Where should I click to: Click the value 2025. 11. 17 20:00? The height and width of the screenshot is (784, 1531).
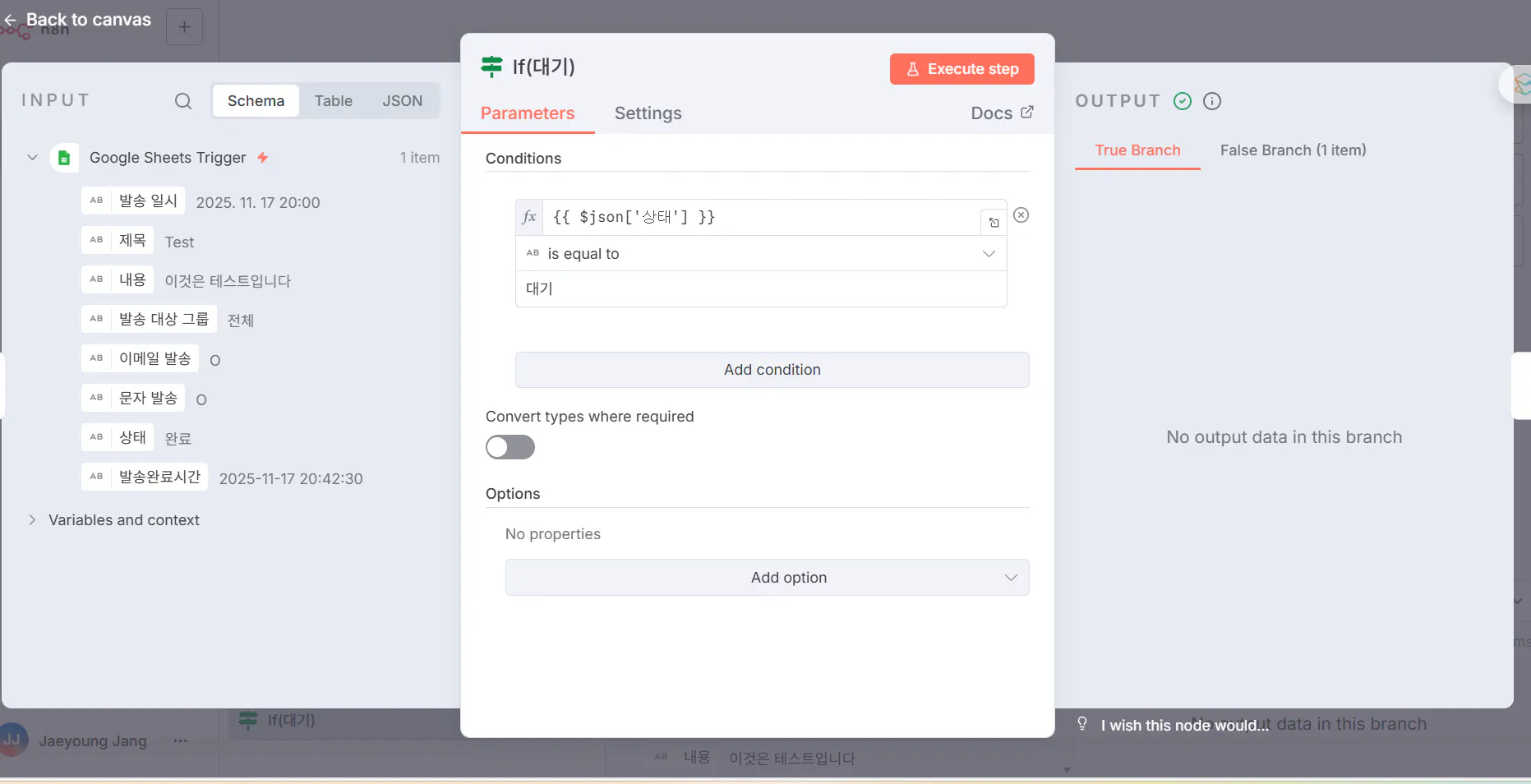click(258, 202)
